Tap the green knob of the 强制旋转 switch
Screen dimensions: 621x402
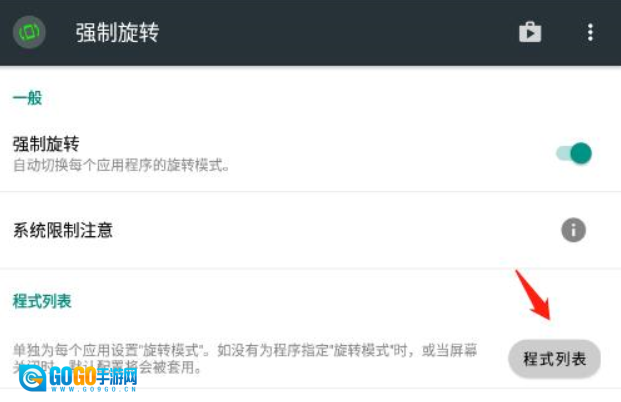tap(581, 153)
